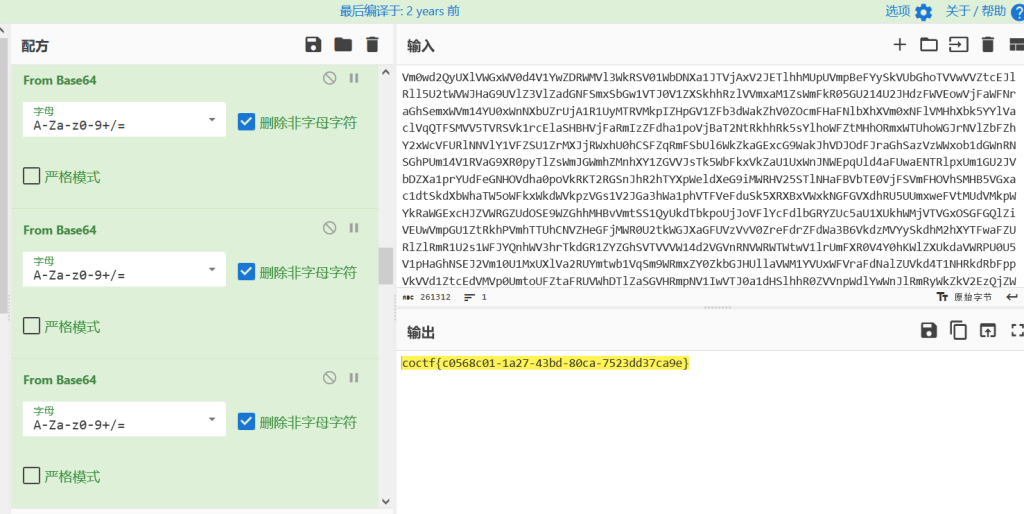The width and height of the screenshot is (1024, 514).
Task: Enable 严格模式 in the second From Base64
Action: pyautogui.click(x=31, y=326)
